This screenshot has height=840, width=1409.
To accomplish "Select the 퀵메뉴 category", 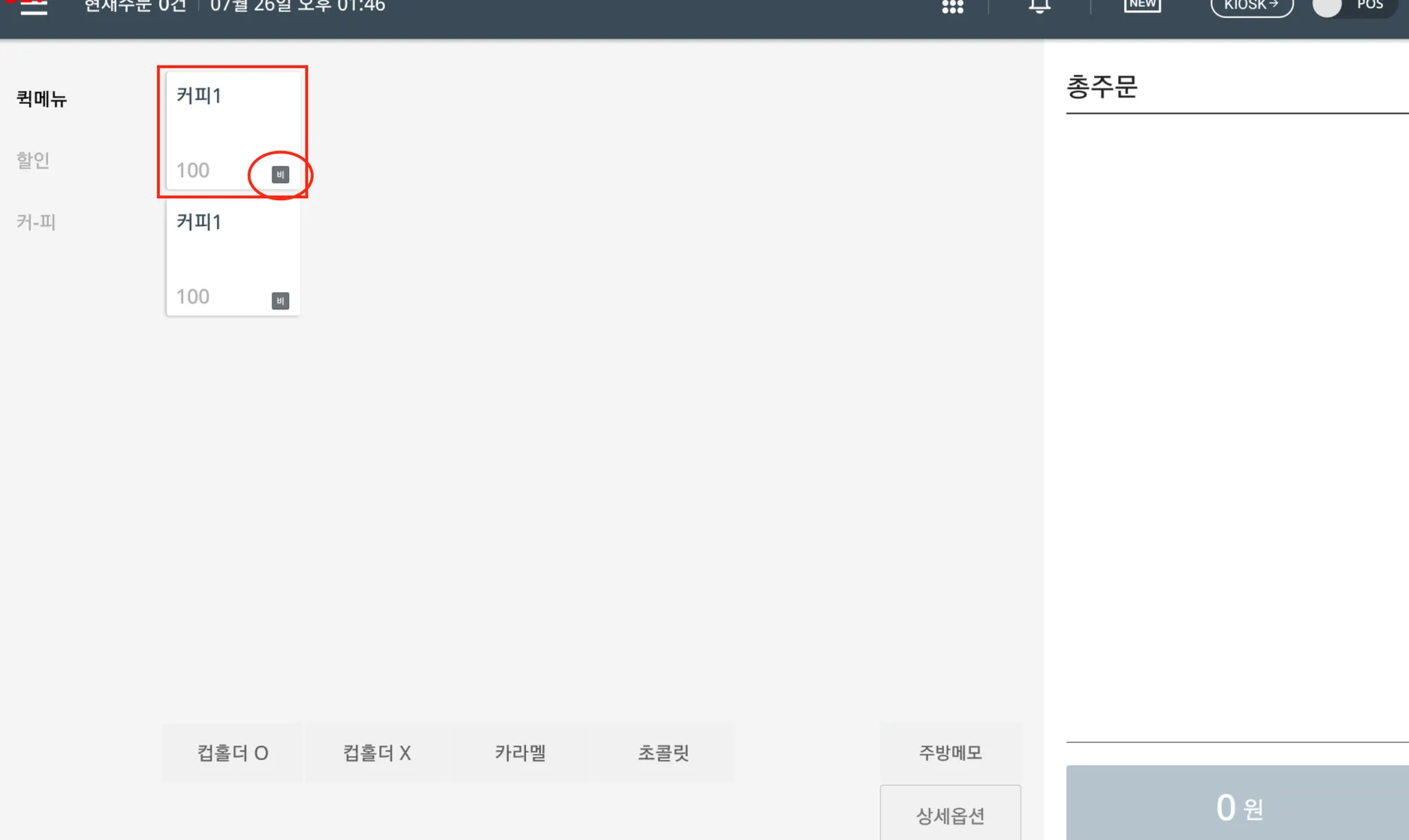I will pos(41,99).
